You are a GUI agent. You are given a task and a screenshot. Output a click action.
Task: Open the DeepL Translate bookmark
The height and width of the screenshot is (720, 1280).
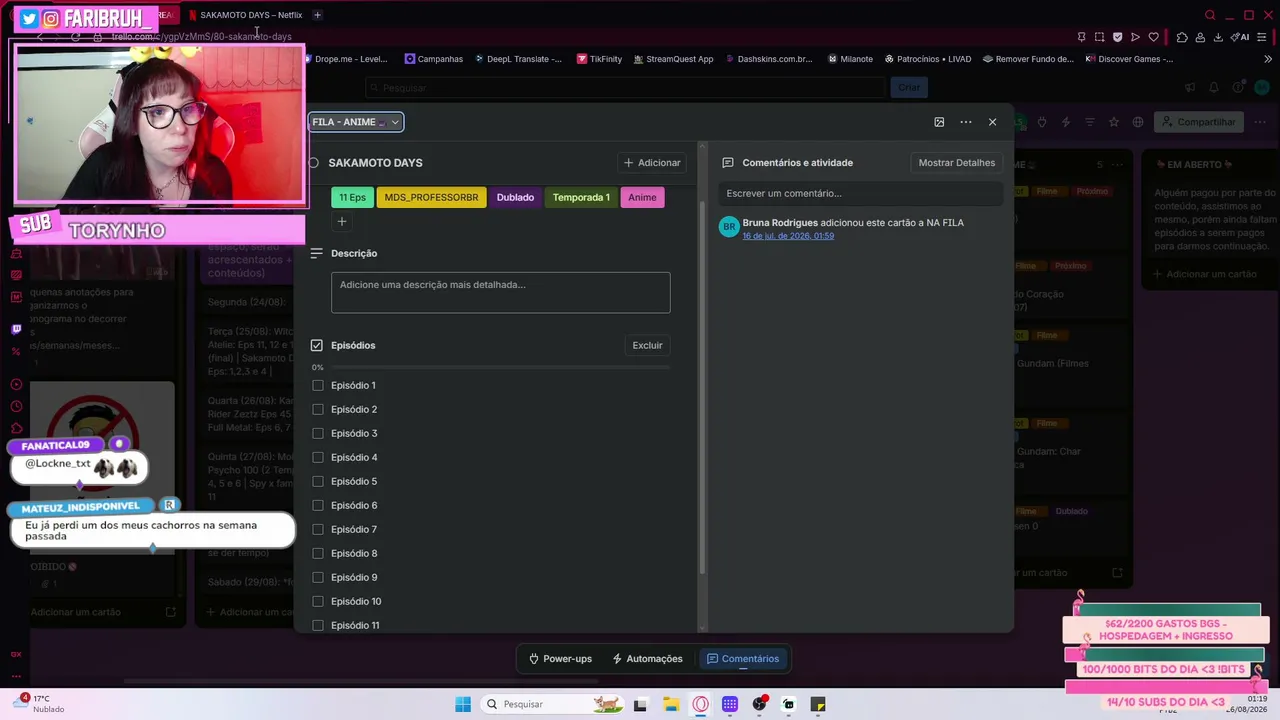coord(518,59)
